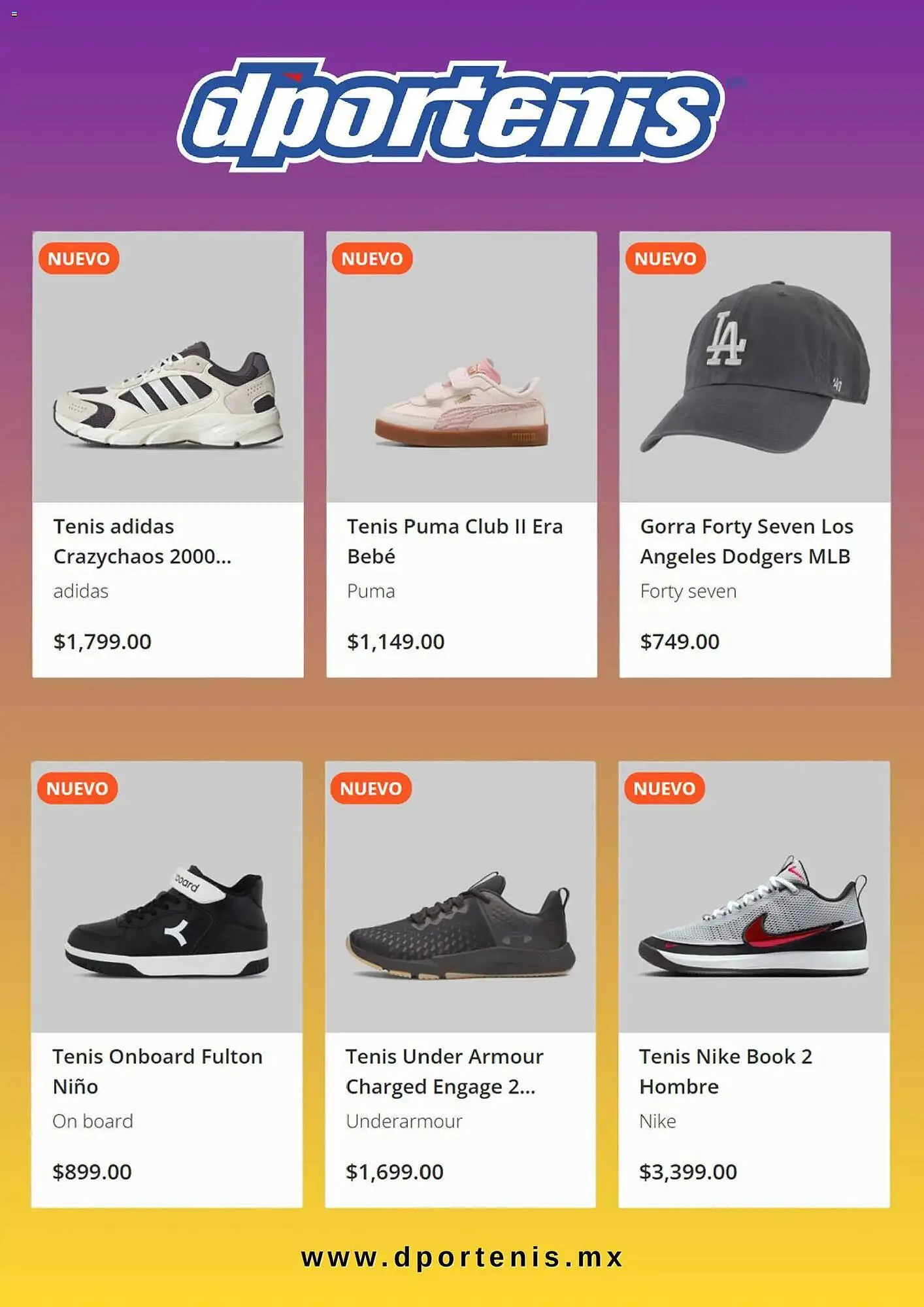Click the NUEVO badge on adidas Crazychaos card
Viewport: 924px width, 1307px height.
tap(79, 259)
